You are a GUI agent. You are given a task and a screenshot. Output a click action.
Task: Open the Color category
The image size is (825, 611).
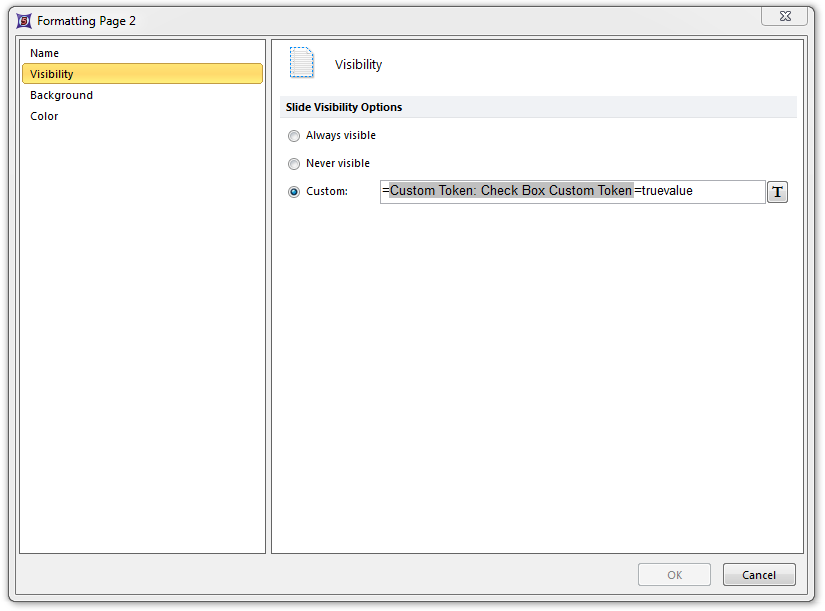(44, 116)
